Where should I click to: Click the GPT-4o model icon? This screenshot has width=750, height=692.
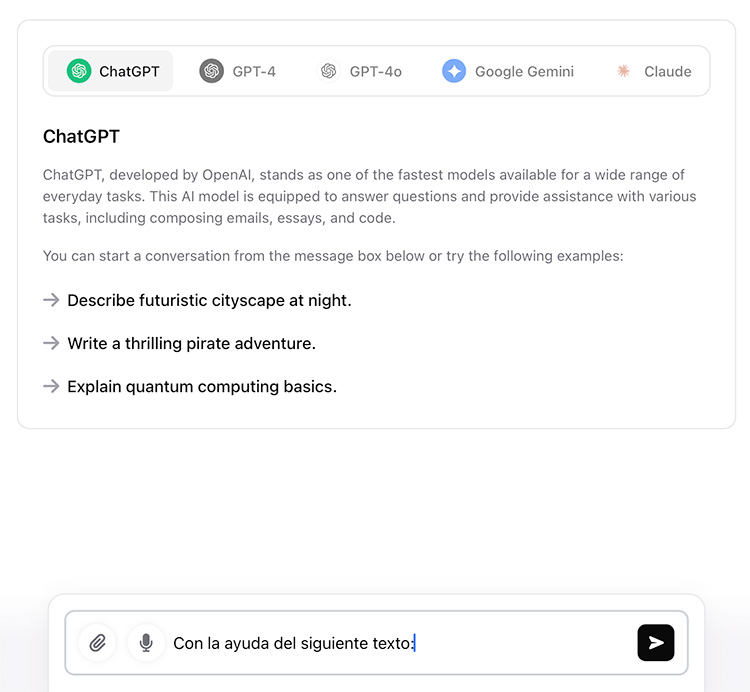tap(328, 71)
